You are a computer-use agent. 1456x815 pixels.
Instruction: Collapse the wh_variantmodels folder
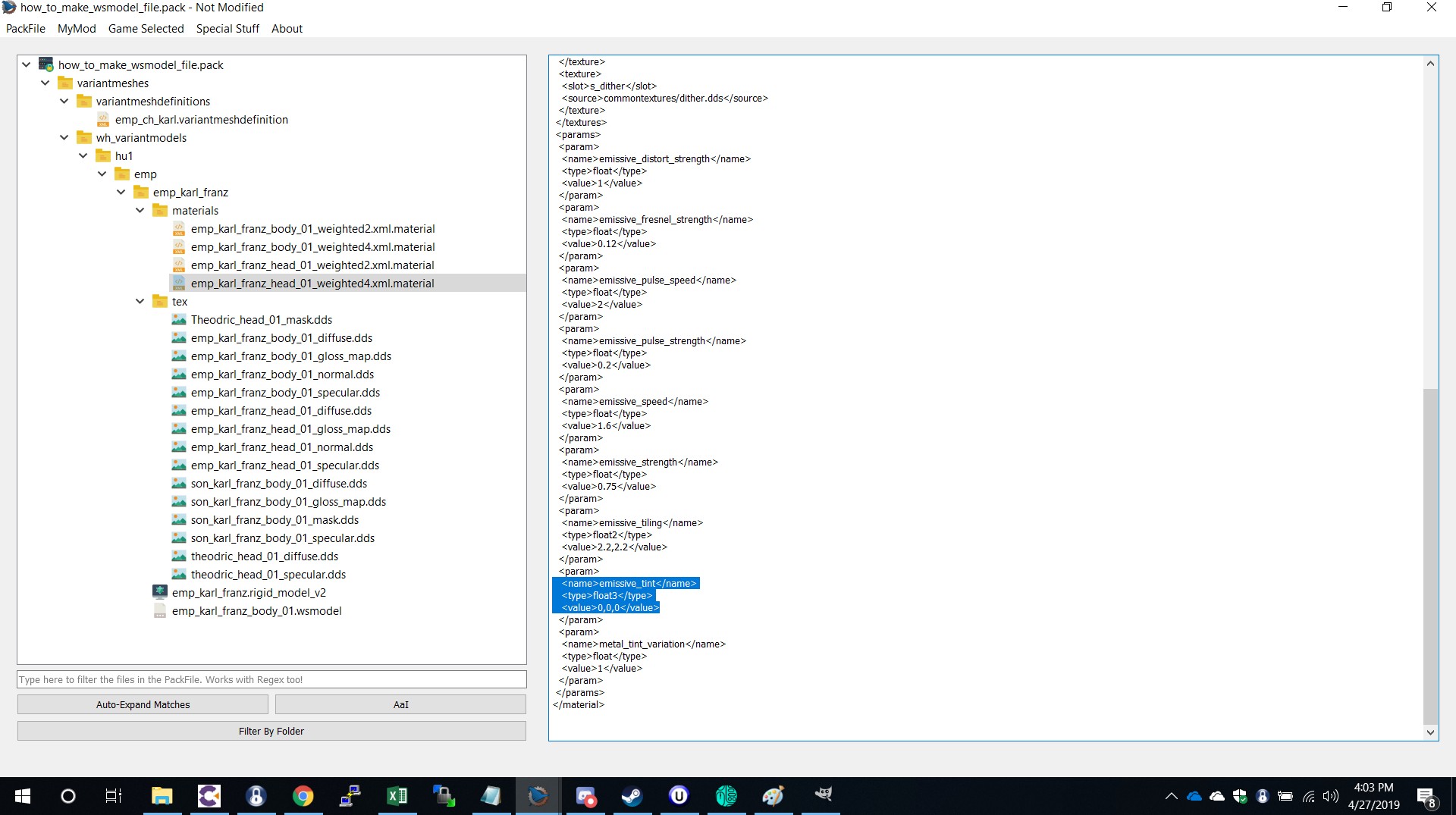(x=64, y=138)
